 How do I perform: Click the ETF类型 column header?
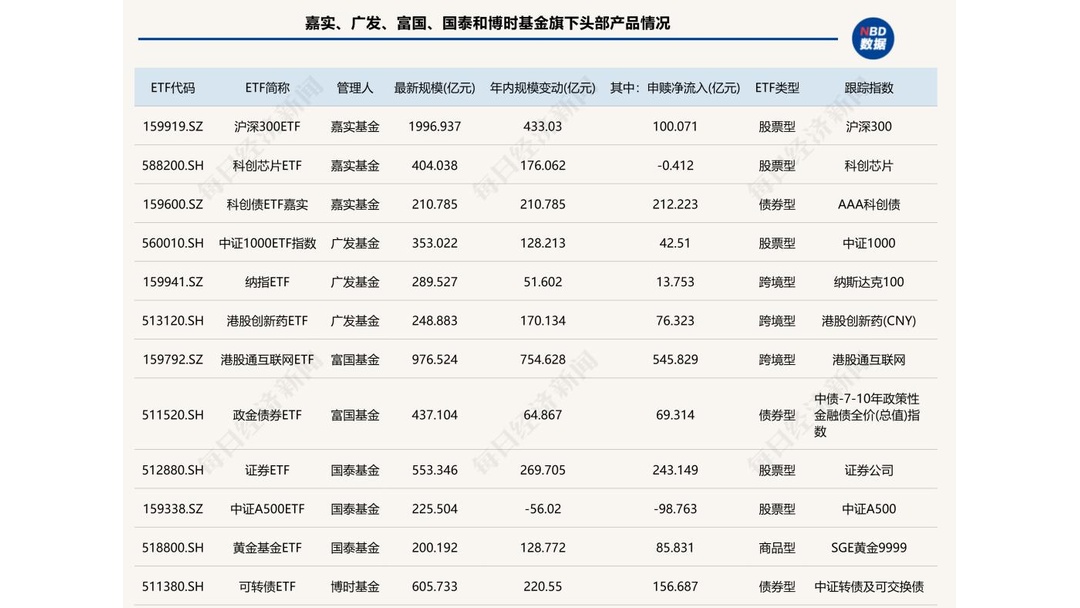[776, 87]
